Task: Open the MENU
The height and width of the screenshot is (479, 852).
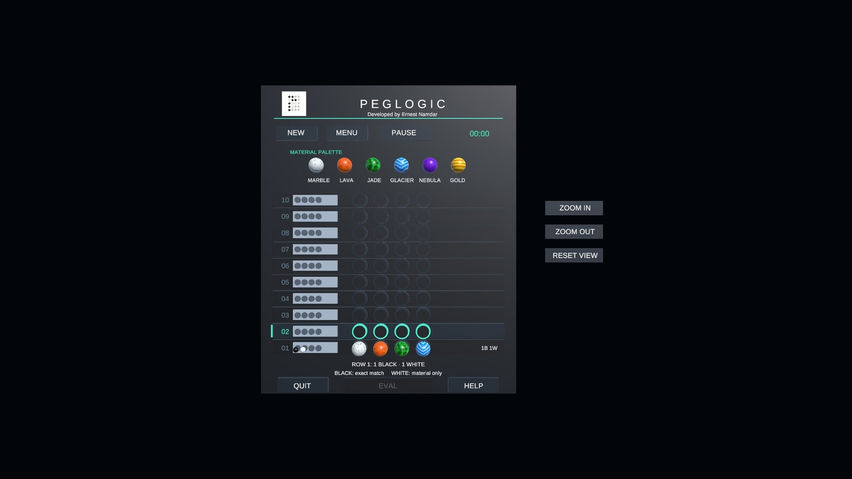Action: click(x=347, y=133)
